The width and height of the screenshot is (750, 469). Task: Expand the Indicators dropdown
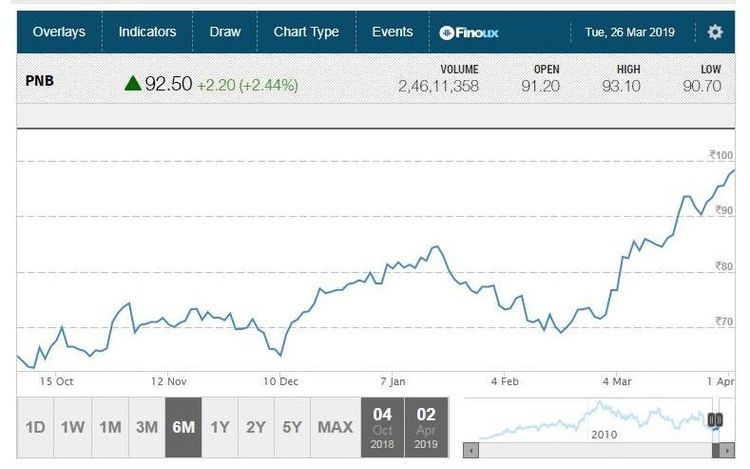[147, 32]
